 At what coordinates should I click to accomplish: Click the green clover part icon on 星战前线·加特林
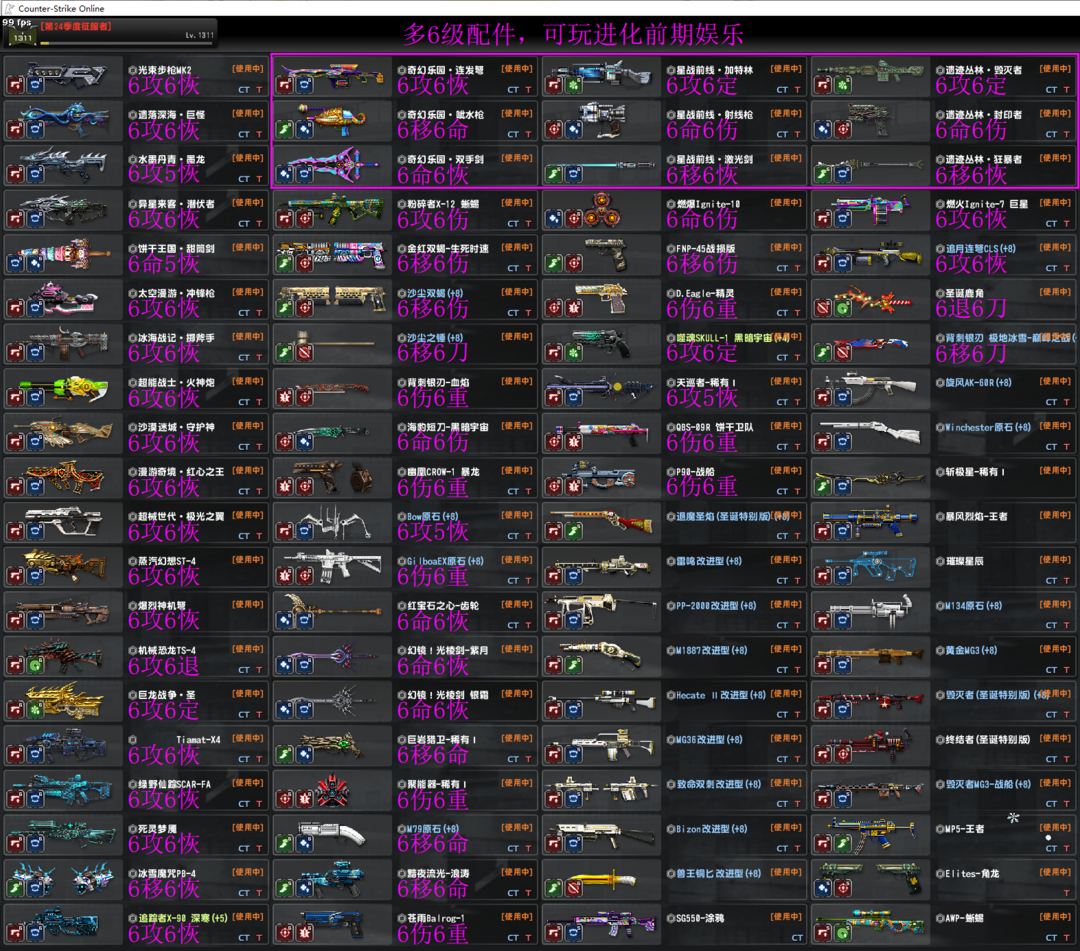[x=573, y=86]
